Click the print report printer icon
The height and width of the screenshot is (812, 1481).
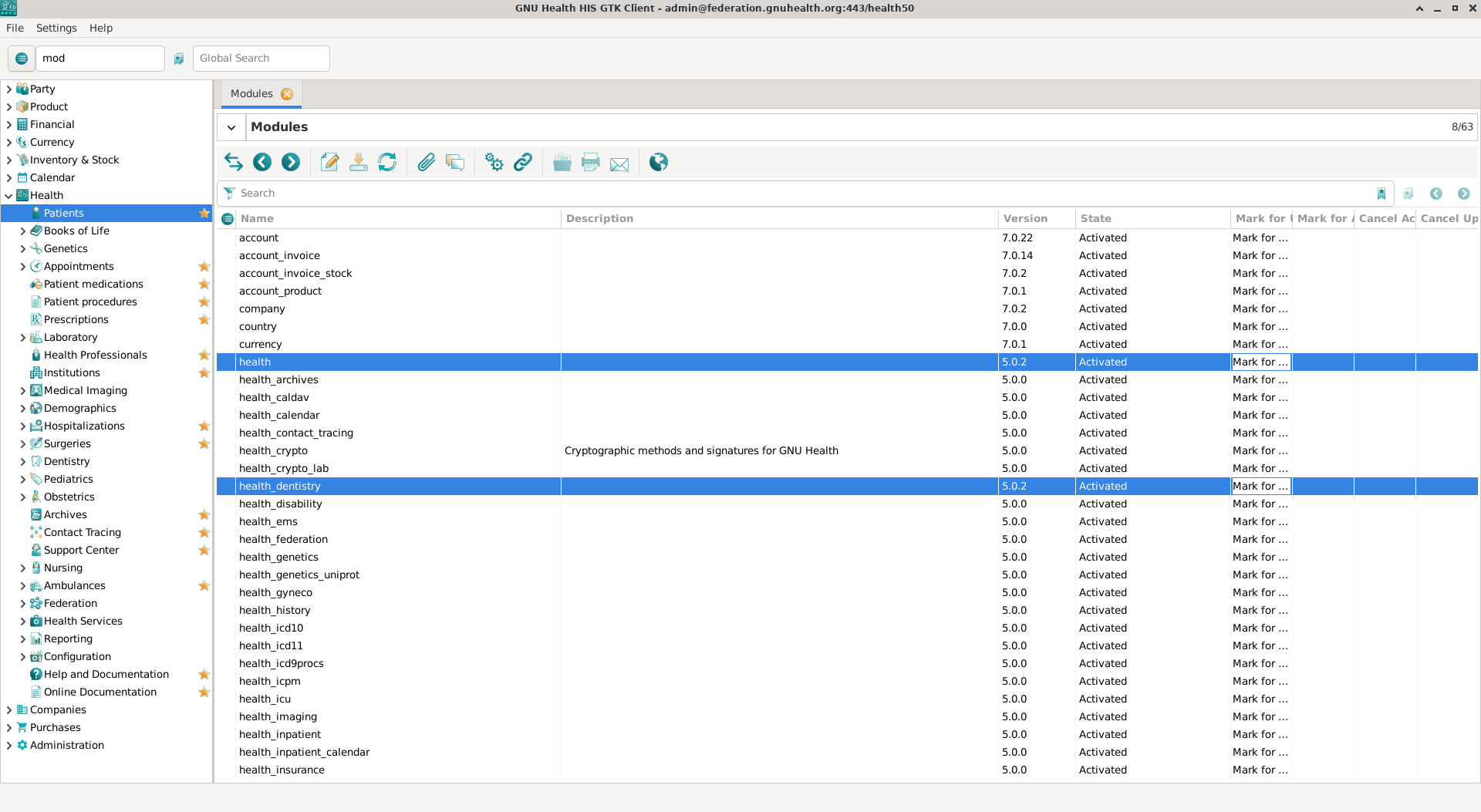pos(591,162)
